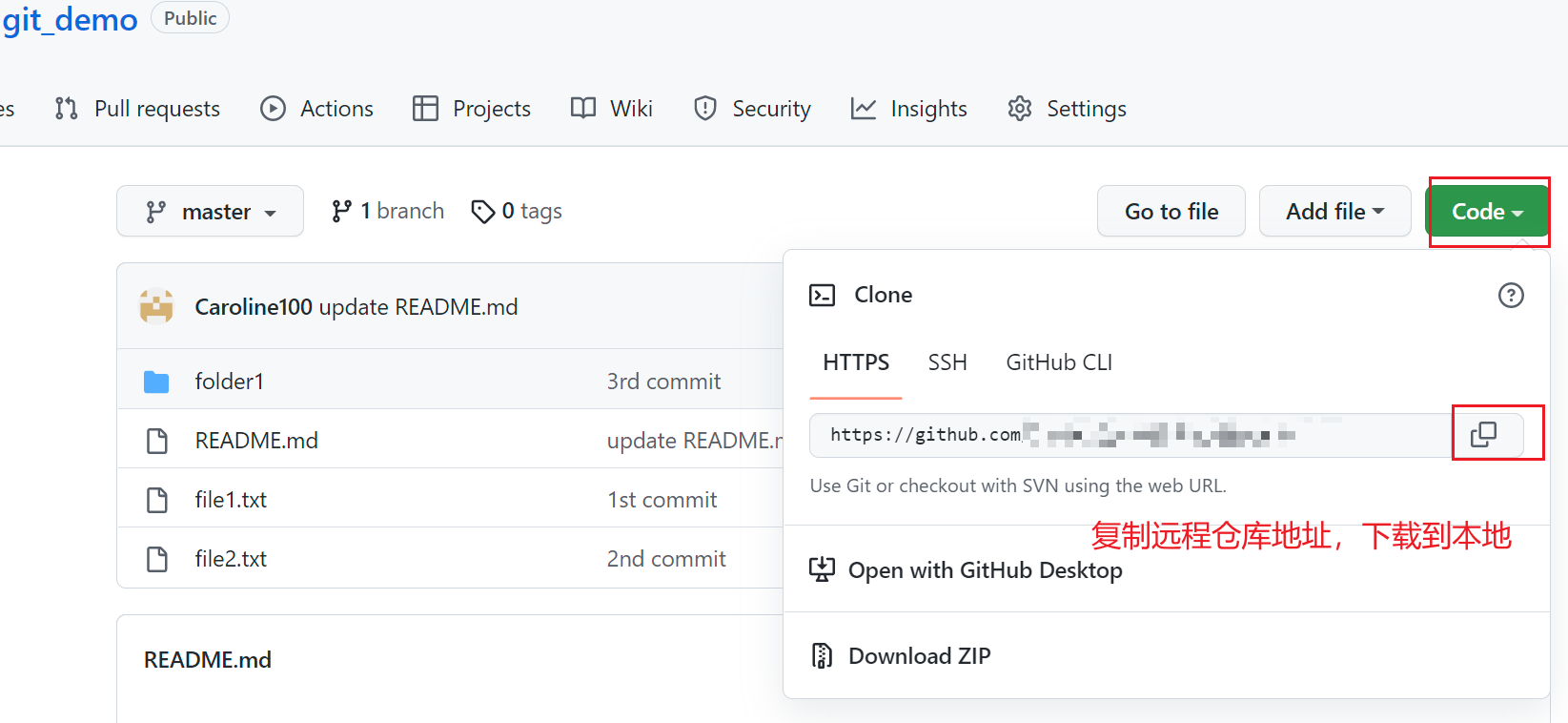Select the GitHub CLI clone tab
The width and height of the screenshot is (1568, 723).
(1059, 362)
